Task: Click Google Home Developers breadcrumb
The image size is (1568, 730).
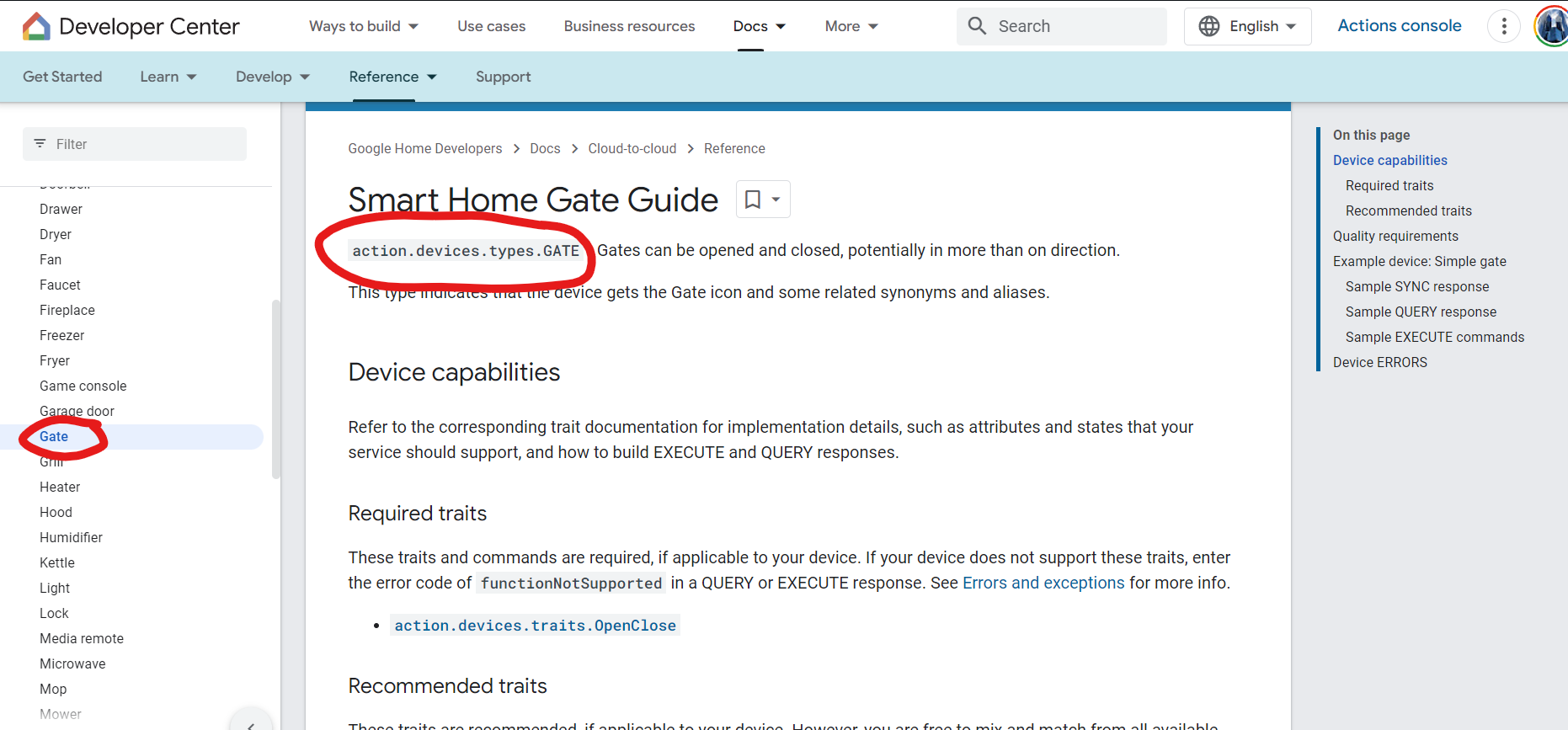Action: (x=425, y=148)
